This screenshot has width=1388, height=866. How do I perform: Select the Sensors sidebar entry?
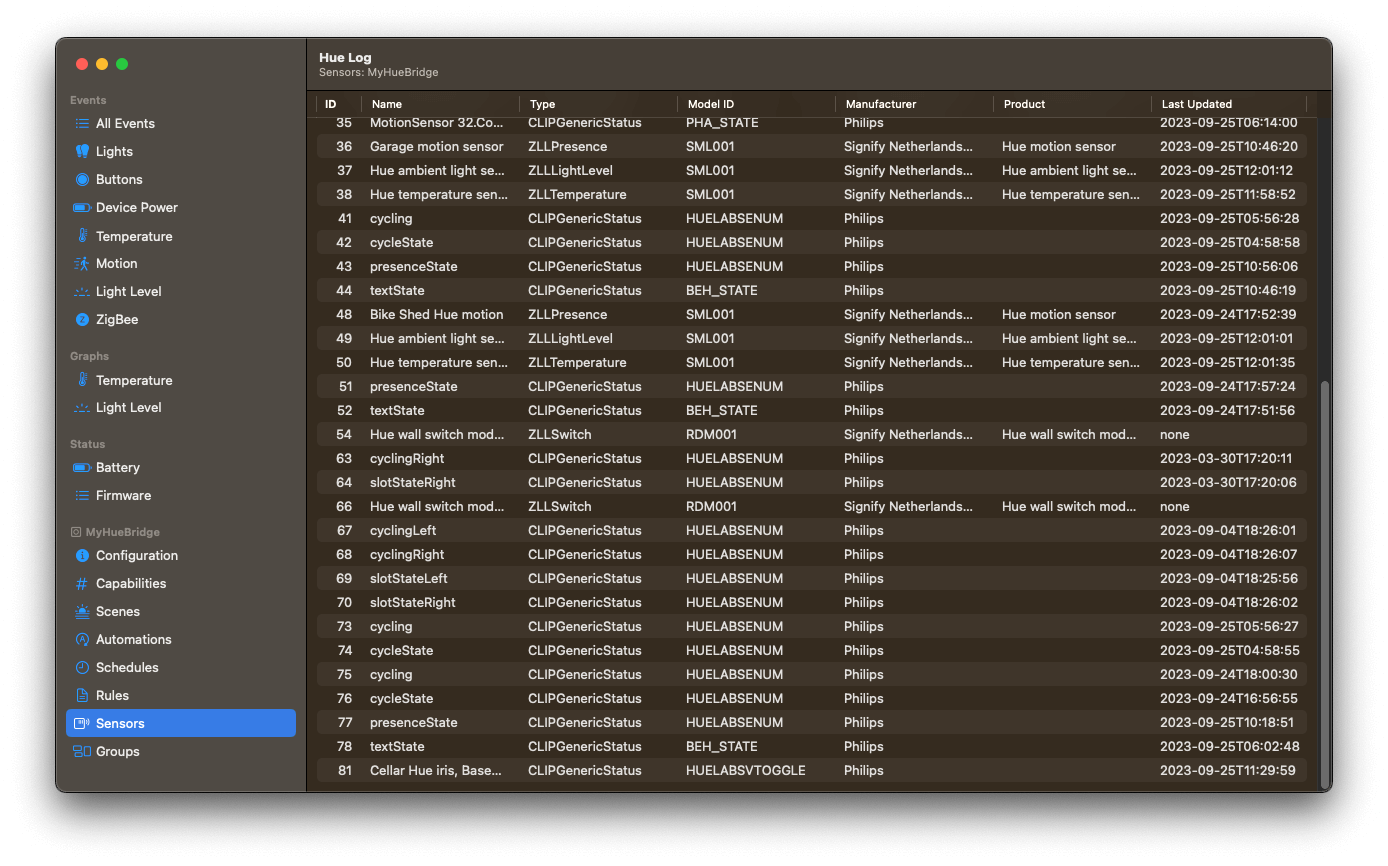[119, 723]
